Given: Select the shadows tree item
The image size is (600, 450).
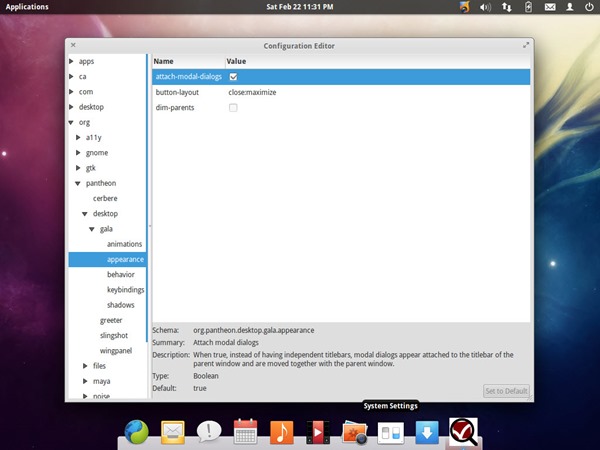Looking at the screenshot, I should click(x=121, y=305).
